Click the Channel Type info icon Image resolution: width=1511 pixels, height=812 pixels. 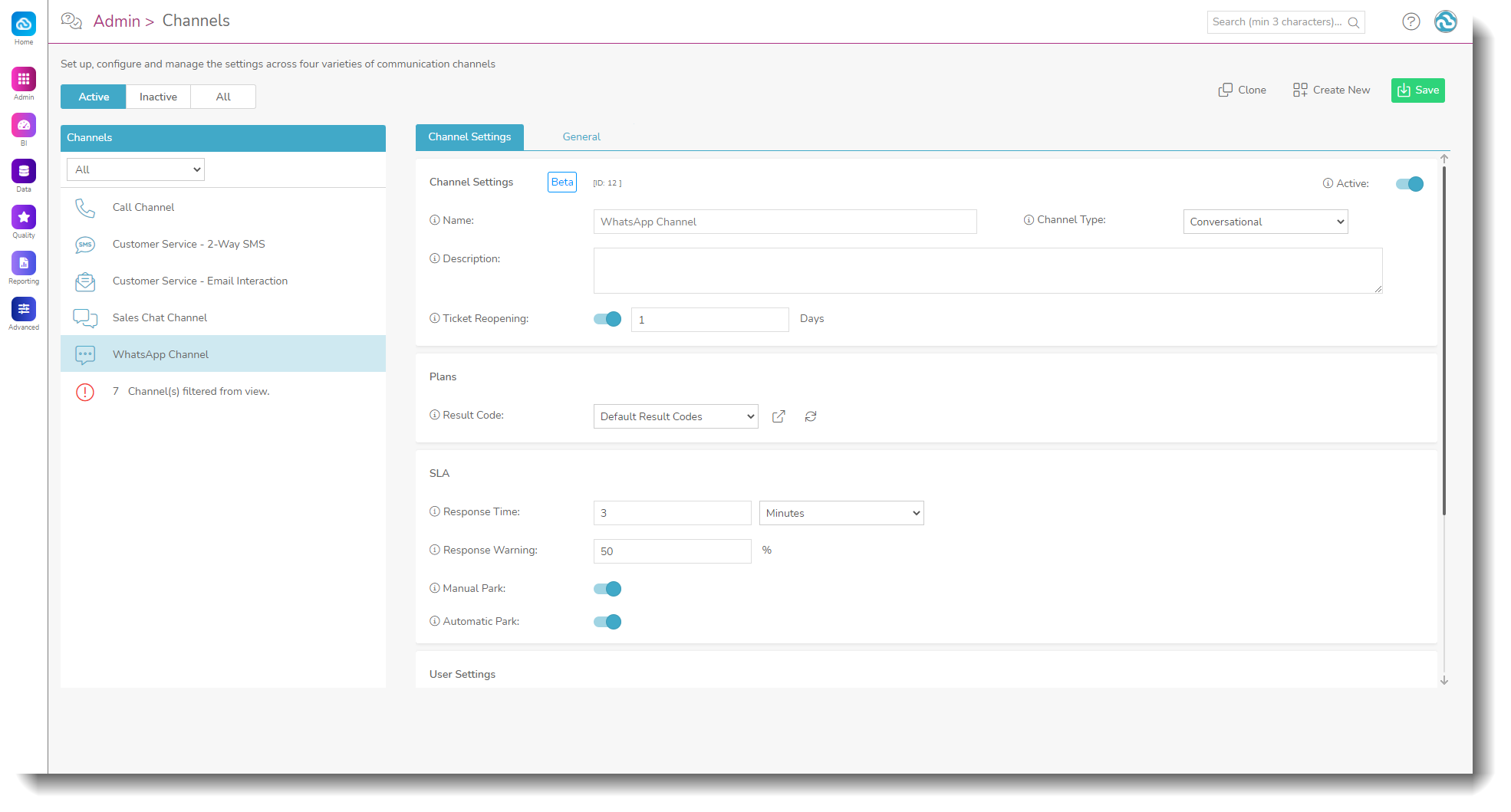pyautogui.click(x=1029, y=220)
